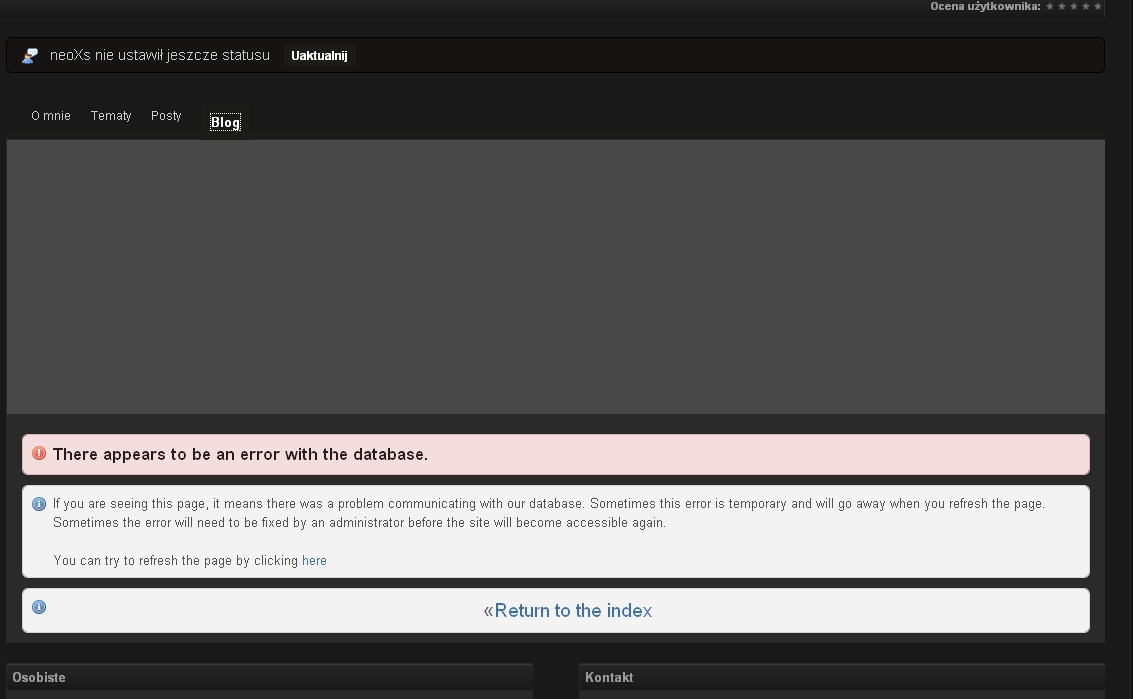The image size is (1133, 699).
Task: Click info icon beside the refresh message
Action: coord(39,504)
